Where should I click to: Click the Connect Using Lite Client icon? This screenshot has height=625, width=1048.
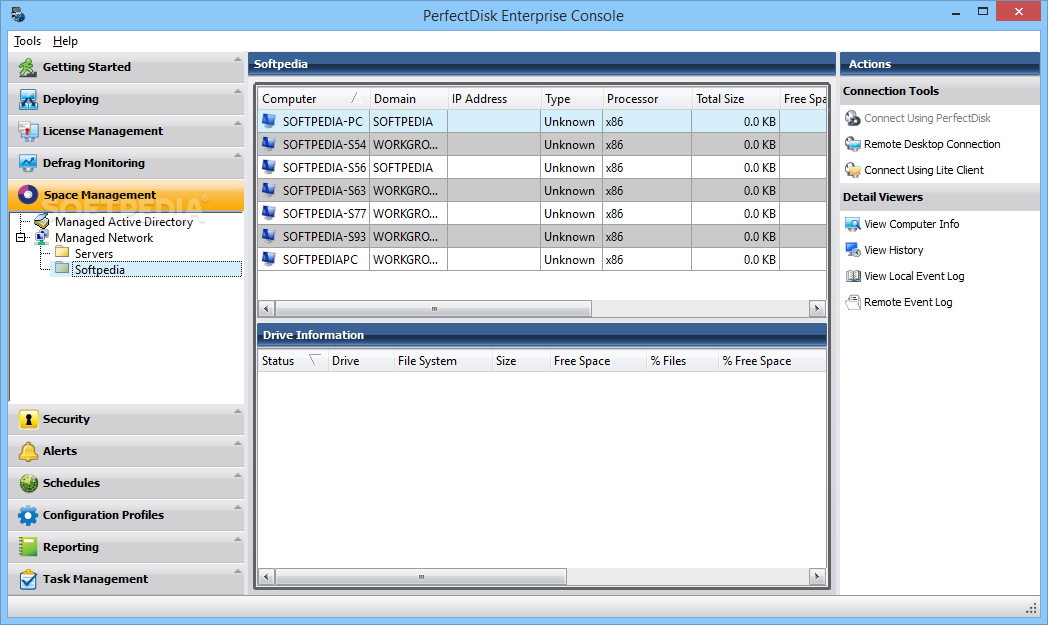tap(852, 170)
